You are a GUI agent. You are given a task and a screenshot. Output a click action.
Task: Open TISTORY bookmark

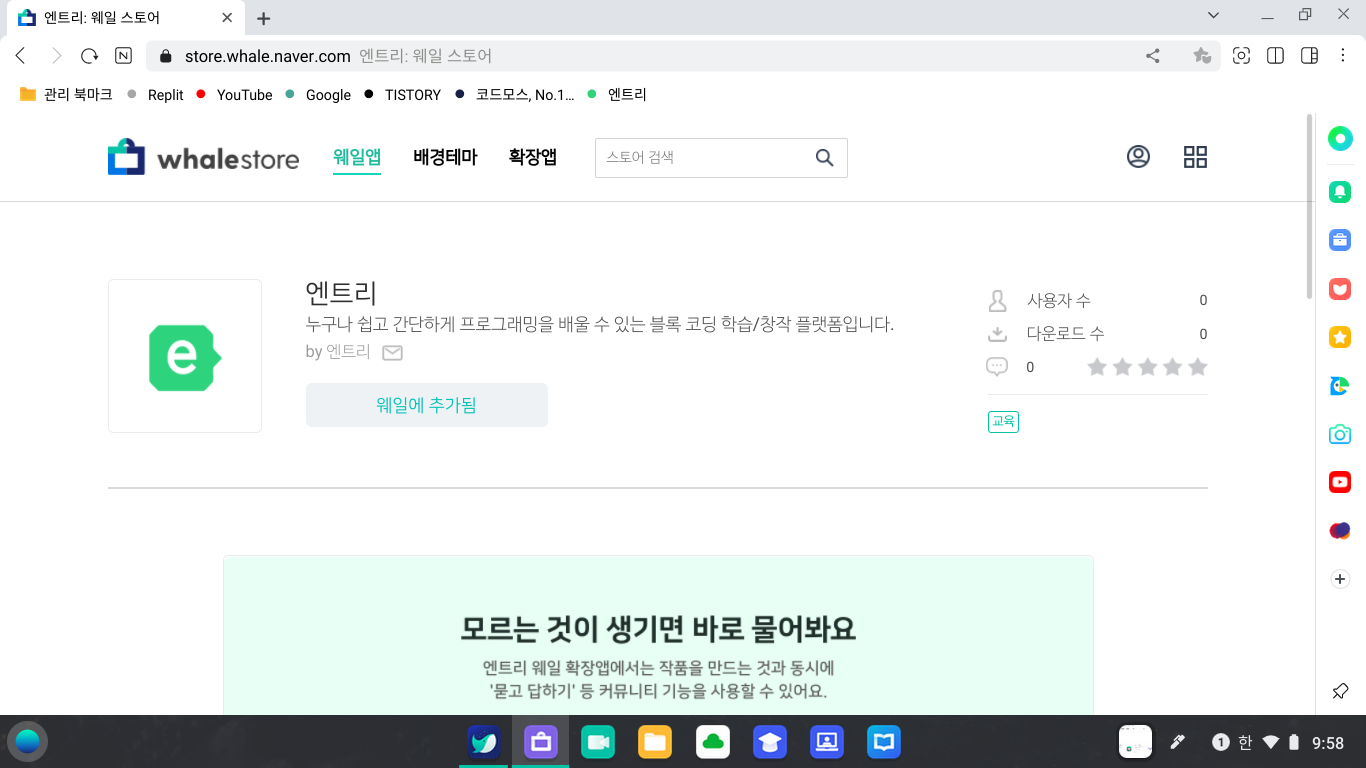[402, 95]
